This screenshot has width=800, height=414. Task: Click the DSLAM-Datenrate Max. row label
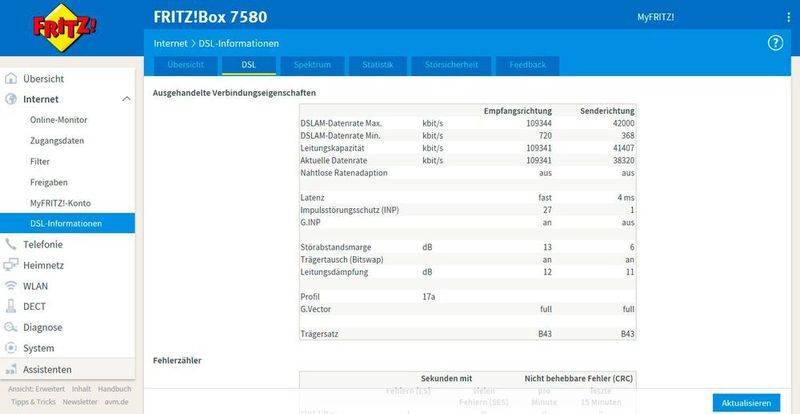click(x=341, y=123)
